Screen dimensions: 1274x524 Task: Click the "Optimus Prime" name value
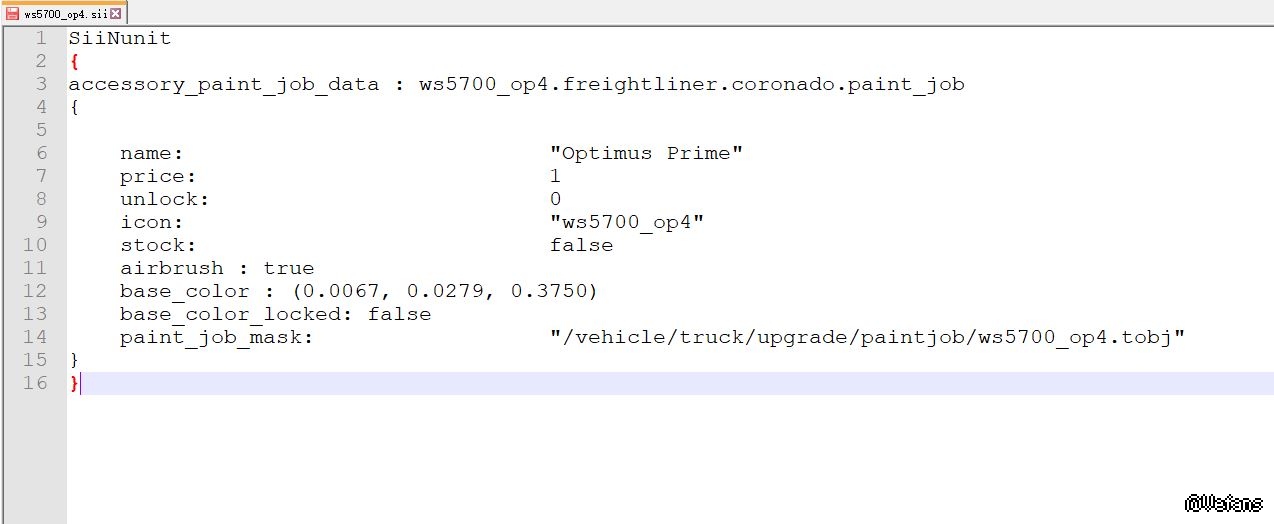[646, 153]
